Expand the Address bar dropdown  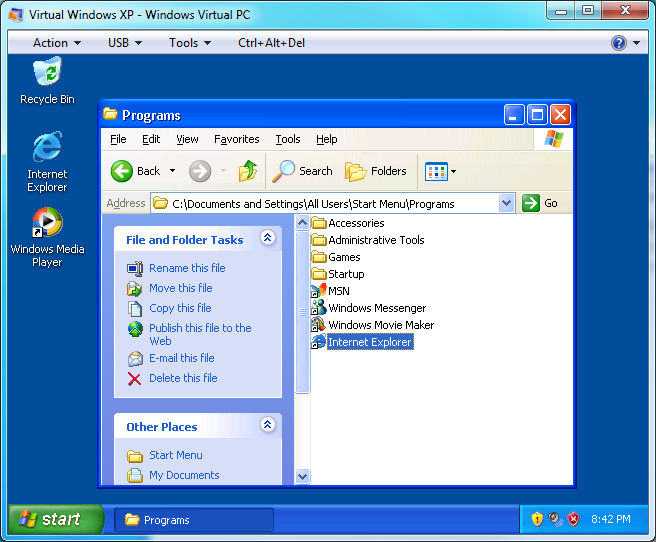coord(506,203)
